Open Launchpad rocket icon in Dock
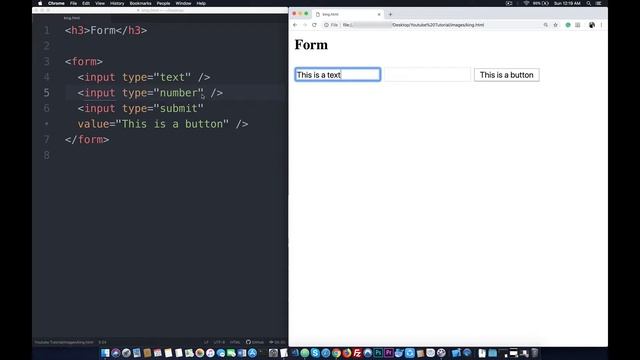Image resolution: width=640 pixels, height=360 pixels. [x=127, y=353]
